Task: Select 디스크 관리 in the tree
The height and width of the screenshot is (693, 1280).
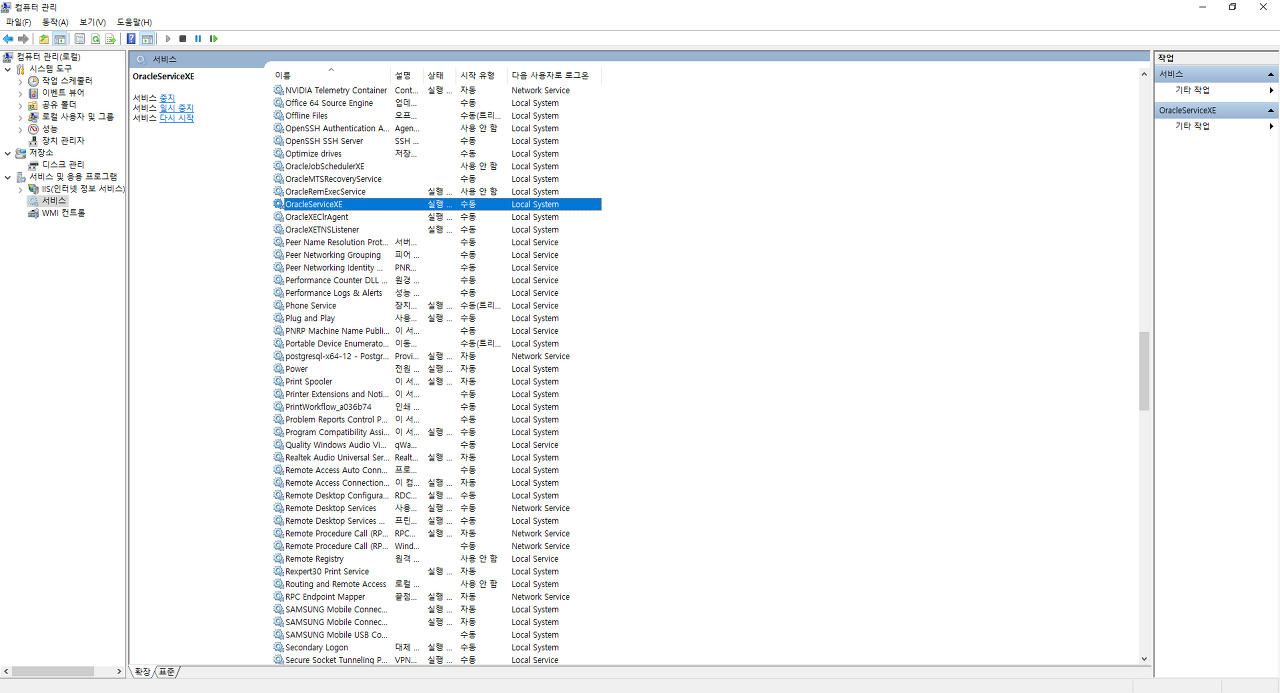Action: click(63, 165)
